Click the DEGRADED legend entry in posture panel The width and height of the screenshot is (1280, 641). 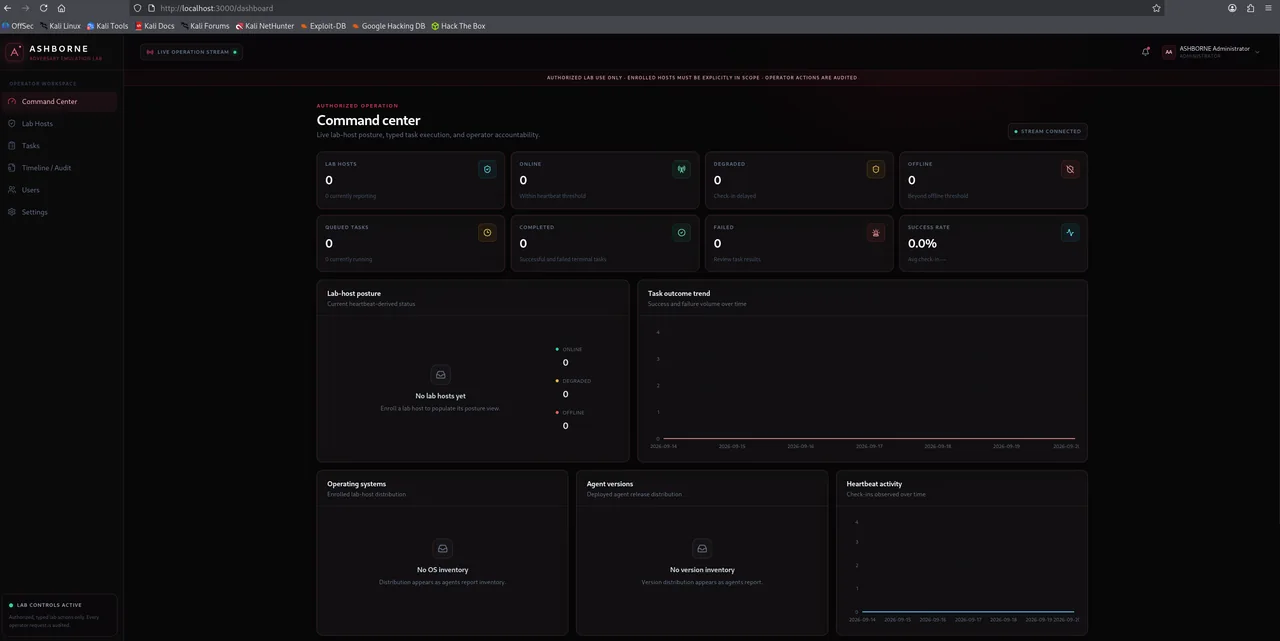click(x=573, y=388)
